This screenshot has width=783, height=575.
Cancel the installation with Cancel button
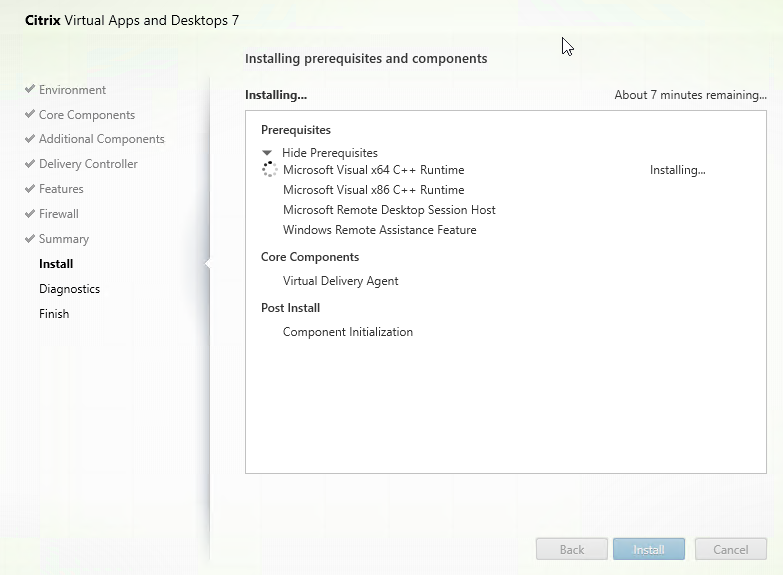[x=730, y=549]
